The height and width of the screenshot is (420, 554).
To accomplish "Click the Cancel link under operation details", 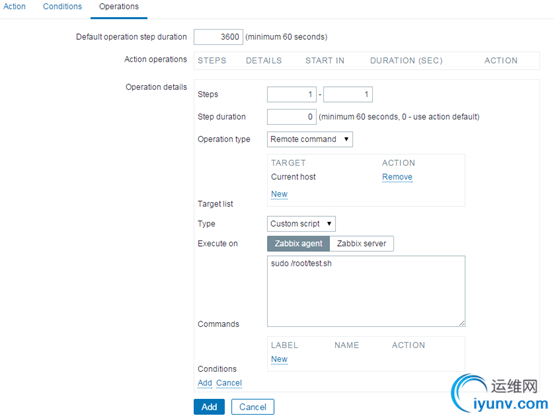I will coord(229,383).
